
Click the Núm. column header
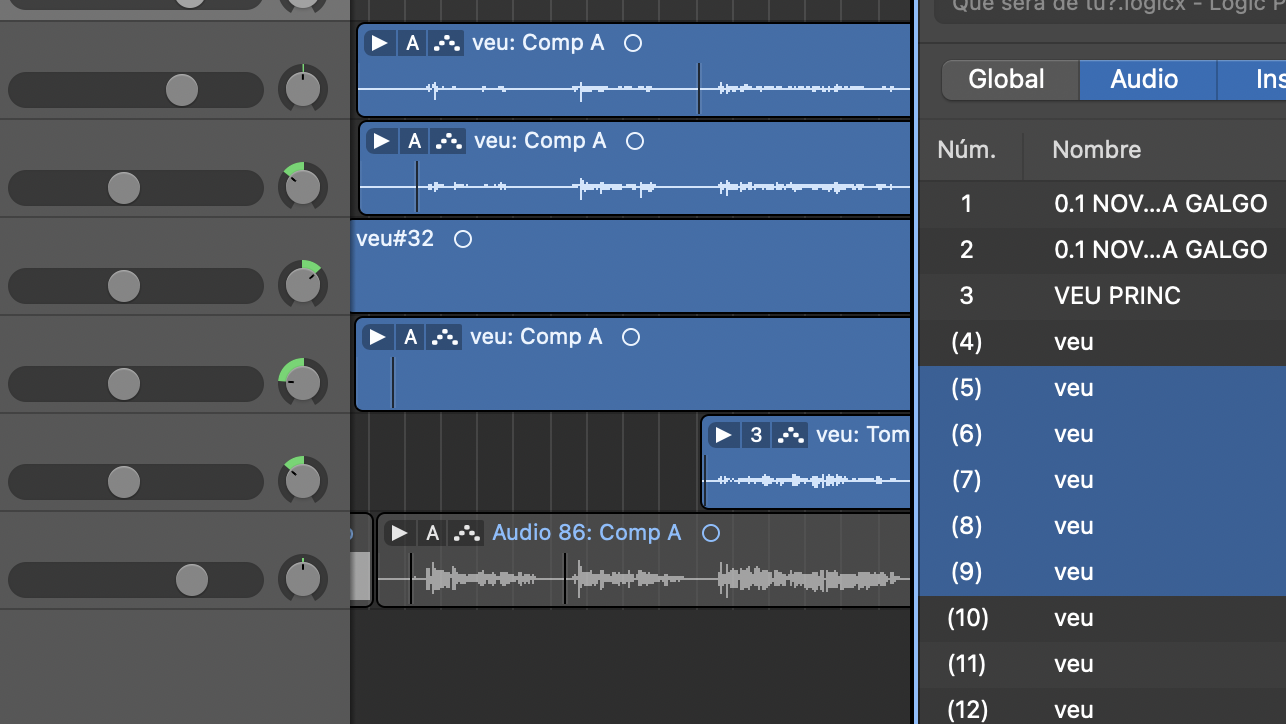pyautogui.click(x=966, y=150)
